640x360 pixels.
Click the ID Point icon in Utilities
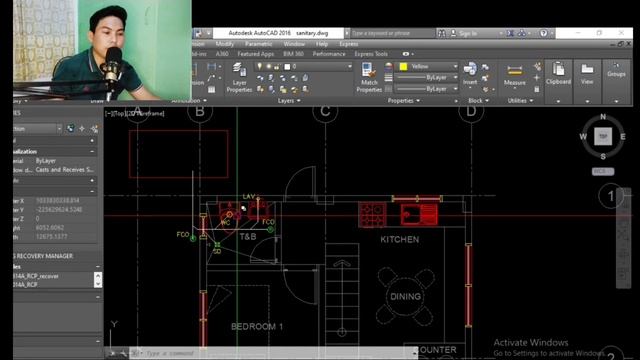537,78
